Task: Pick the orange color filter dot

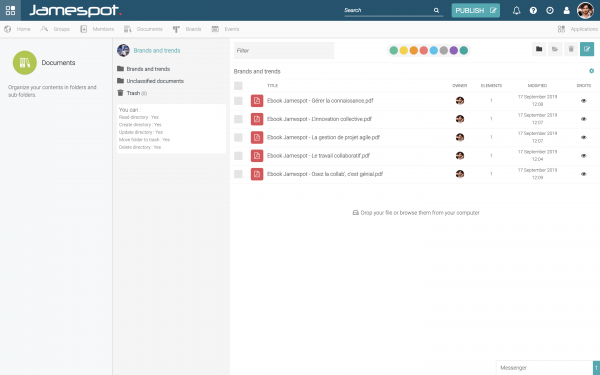Action: tap(414, 51)
